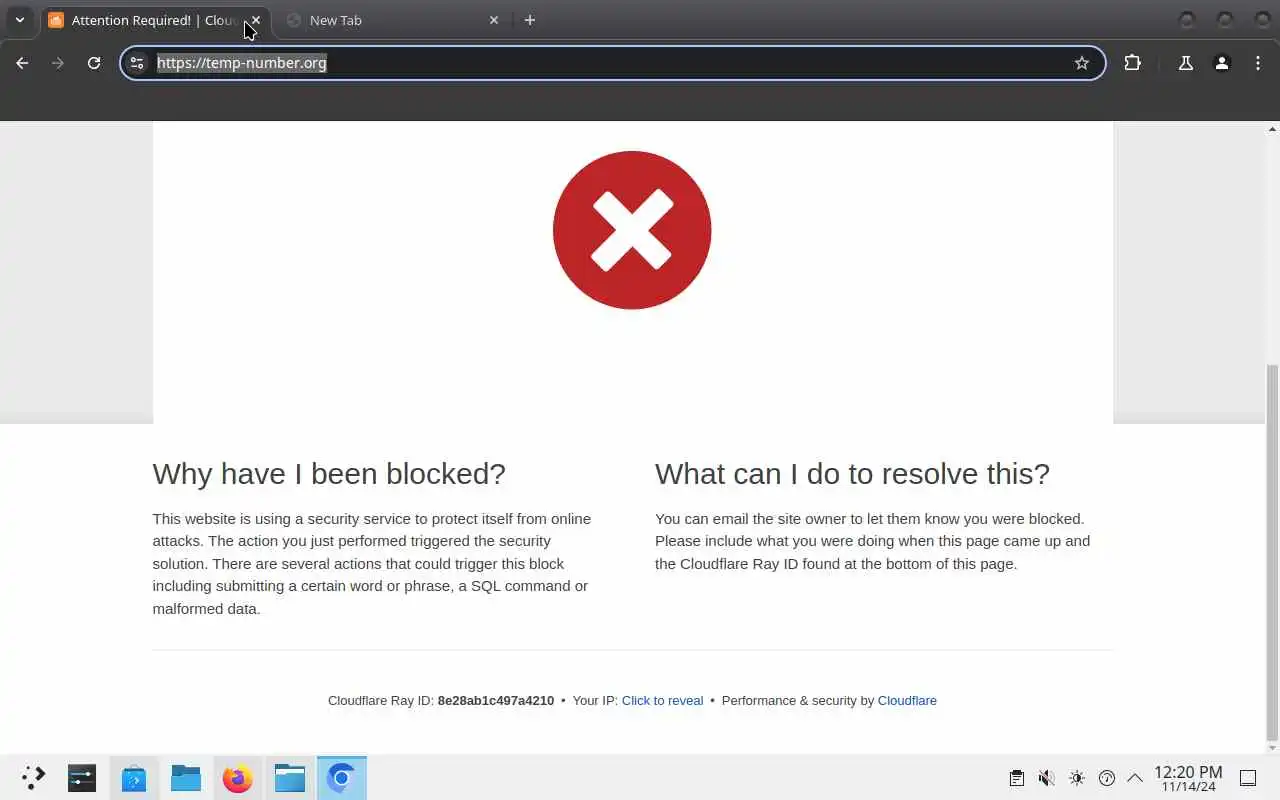The width and height of the screenshot is (1280, 800).
Task: Launch Firefox from the taskbar
Action: coord(238,778)
